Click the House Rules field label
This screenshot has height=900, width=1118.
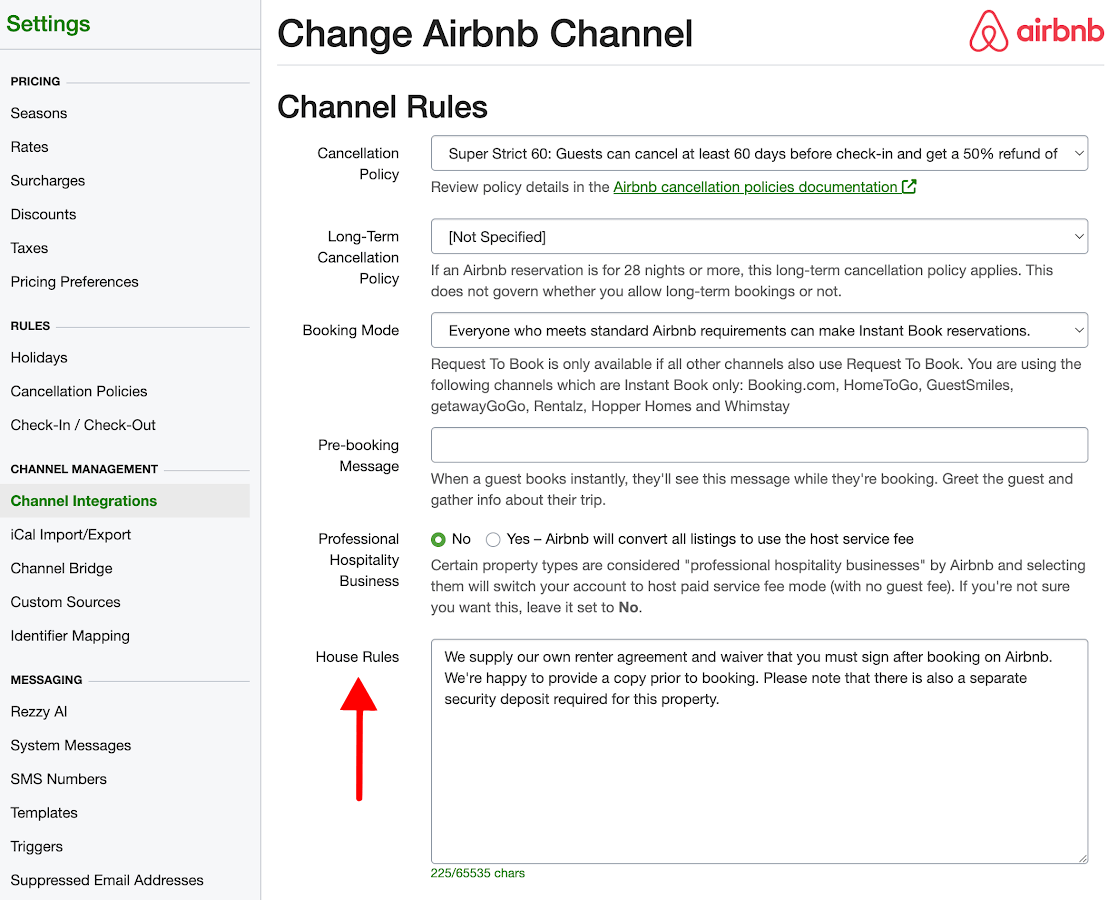click(357, 657)
